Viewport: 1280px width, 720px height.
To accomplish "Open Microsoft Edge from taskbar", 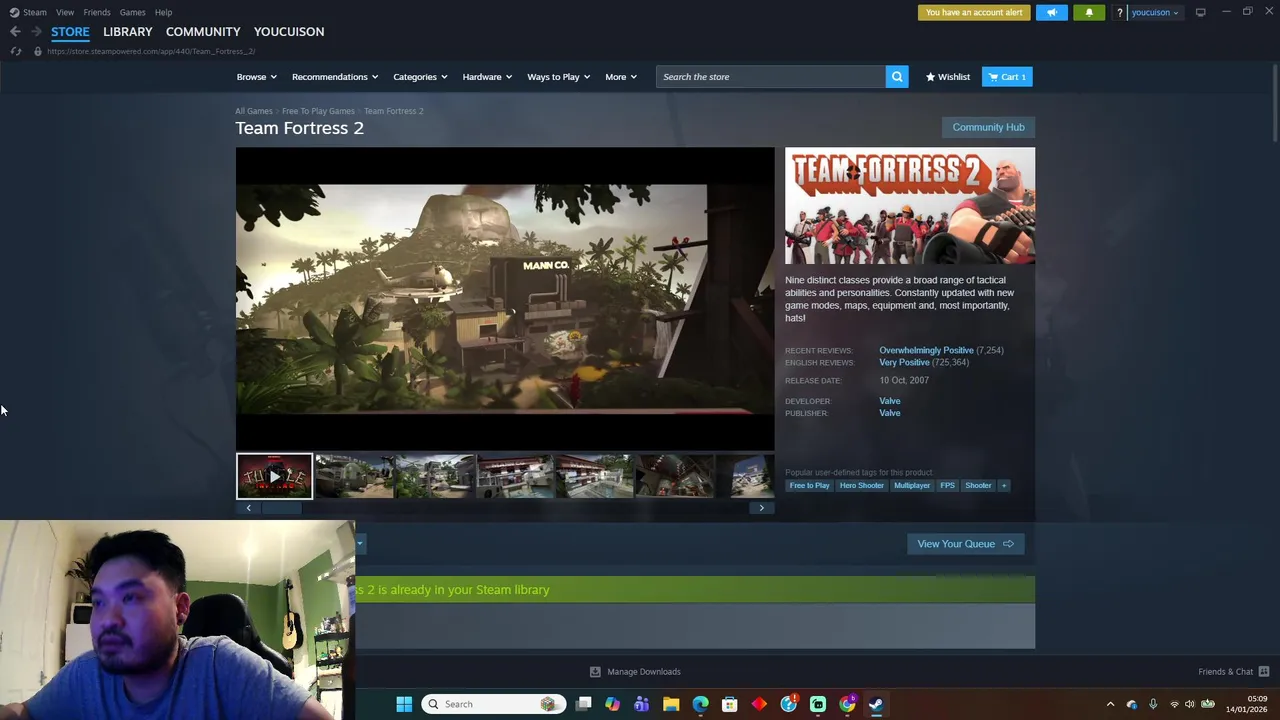I will [x=700, y=704].
